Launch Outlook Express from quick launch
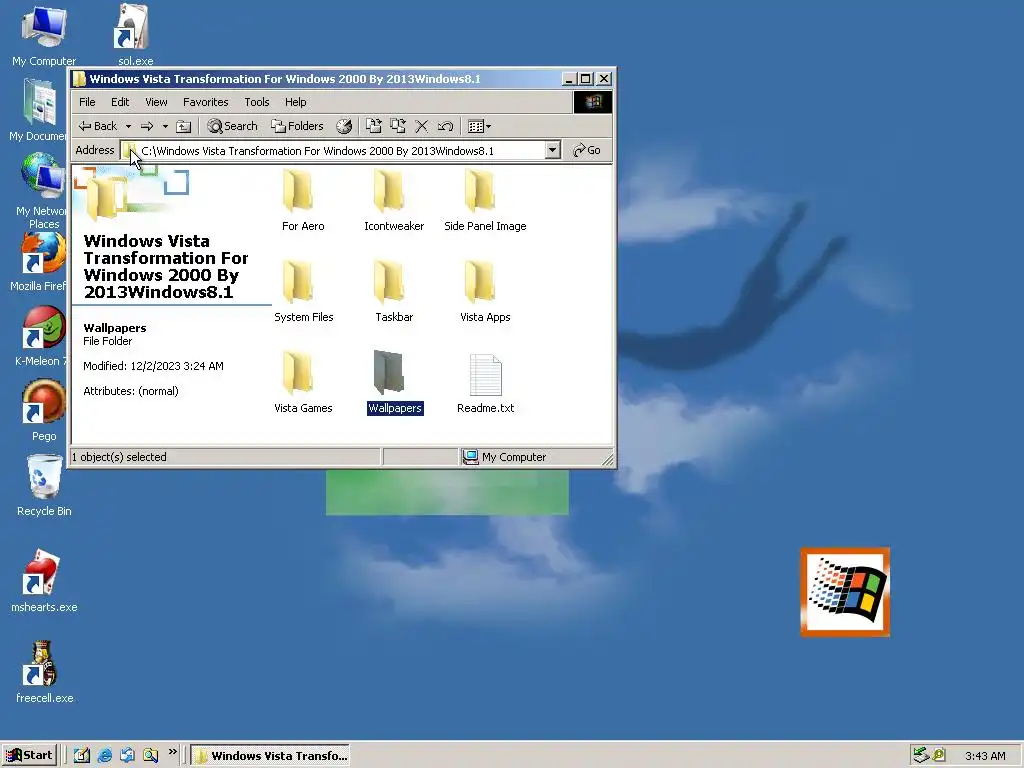Viewport: 1024px width, 768px height. tap(127, 756)
